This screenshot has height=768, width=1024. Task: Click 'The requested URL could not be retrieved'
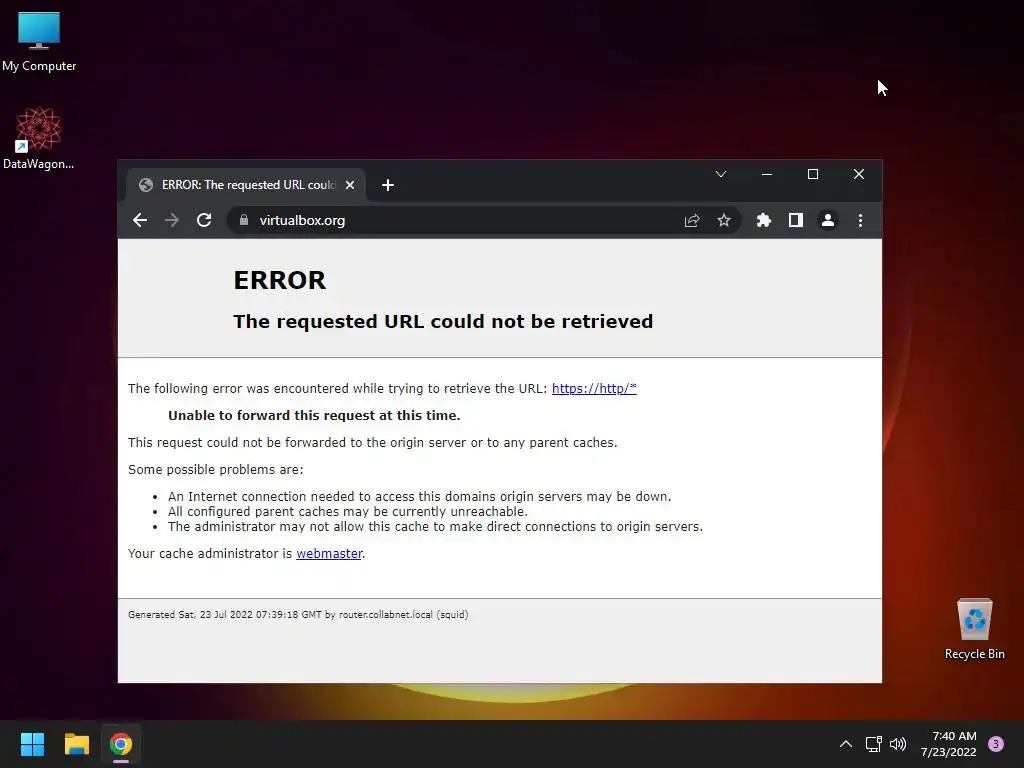[x=443, y=321]
